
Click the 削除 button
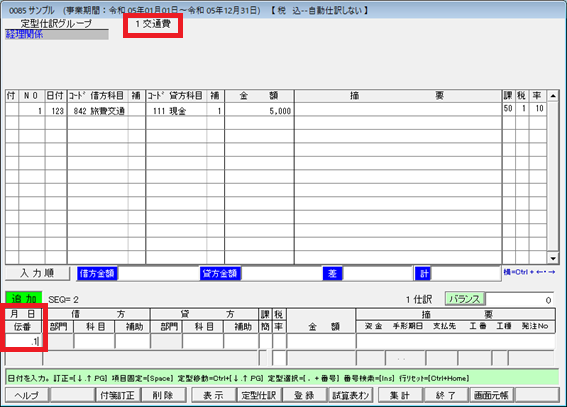163,395
